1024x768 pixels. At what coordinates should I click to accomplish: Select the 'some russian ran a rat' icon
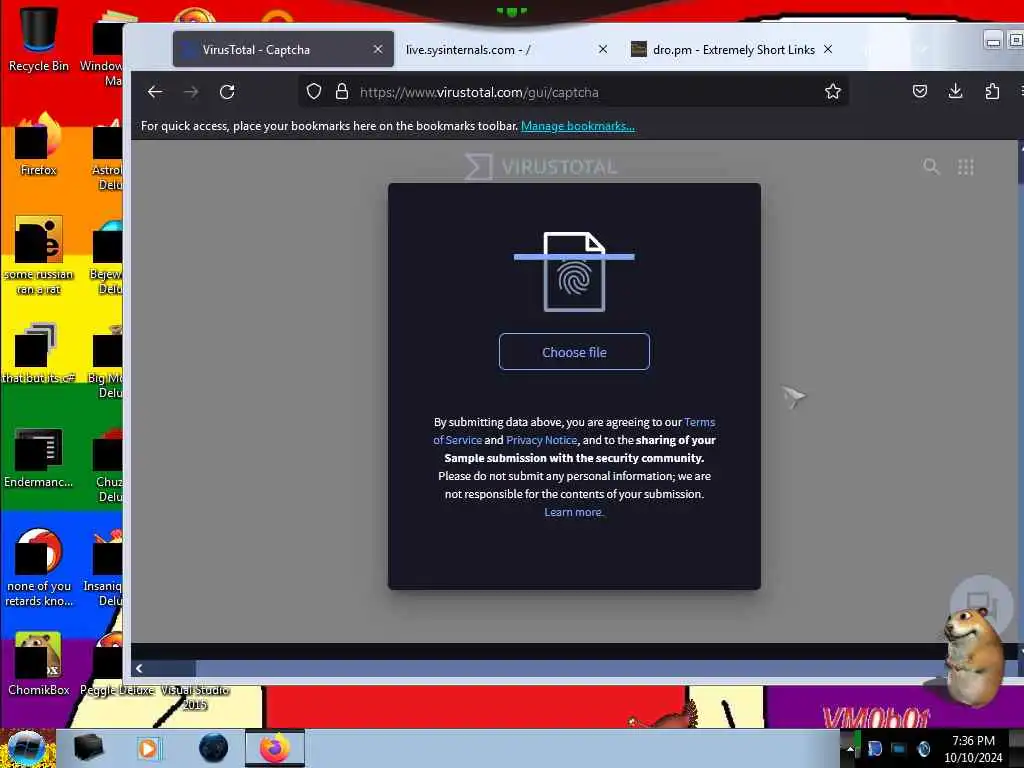38,256
